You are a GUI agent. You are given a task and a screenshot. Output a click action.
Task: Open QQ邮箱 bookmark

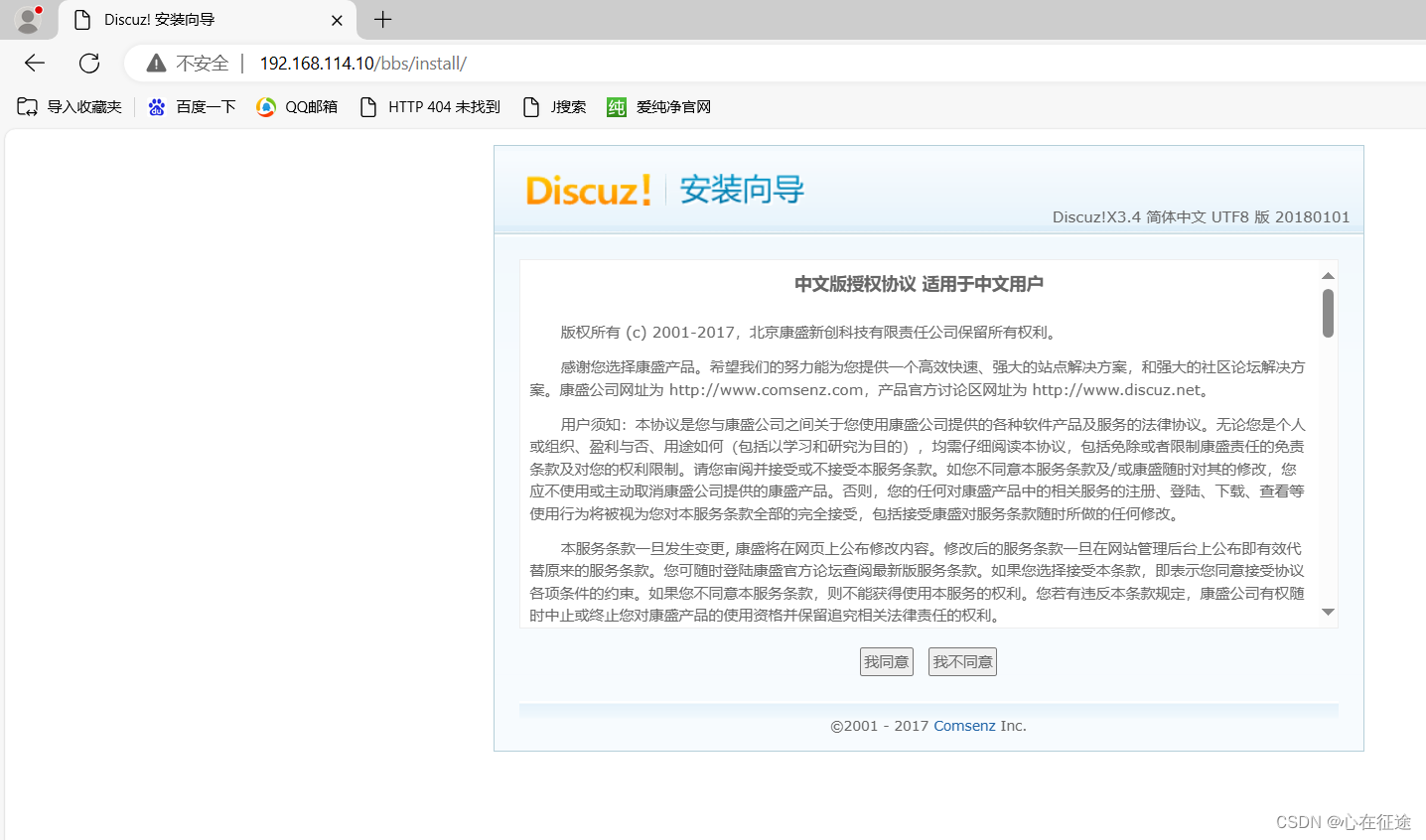(297, 107)
